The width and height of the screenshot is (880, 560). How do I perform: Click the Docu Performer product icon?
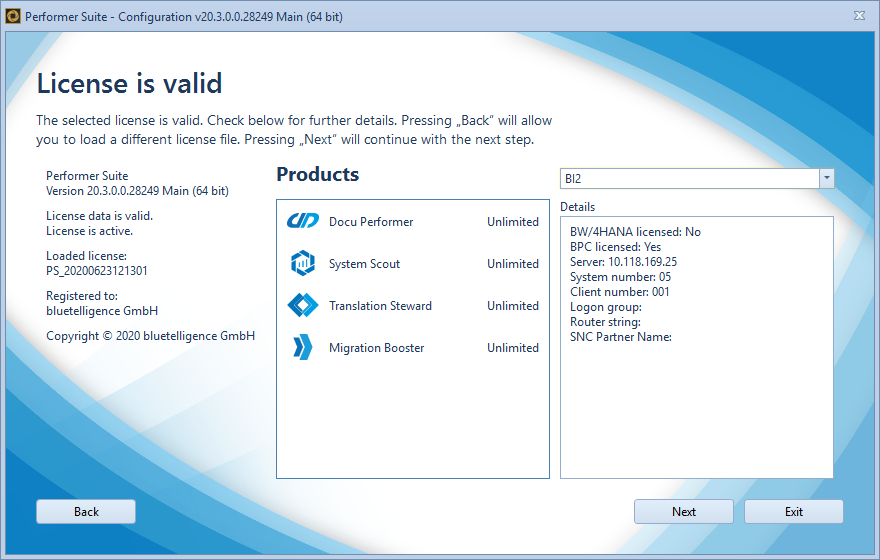point(302,222)
